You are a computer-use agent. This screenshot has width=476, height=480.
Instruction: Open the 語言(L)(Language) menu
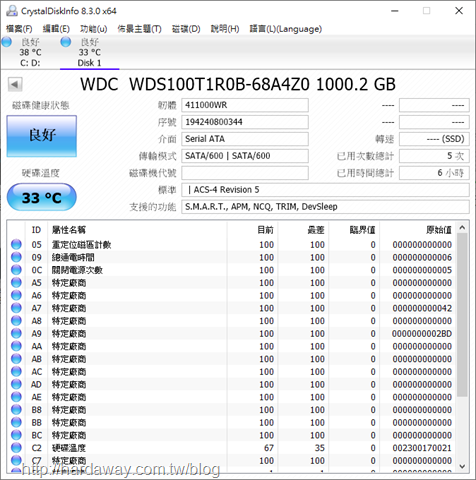[286, 29]
